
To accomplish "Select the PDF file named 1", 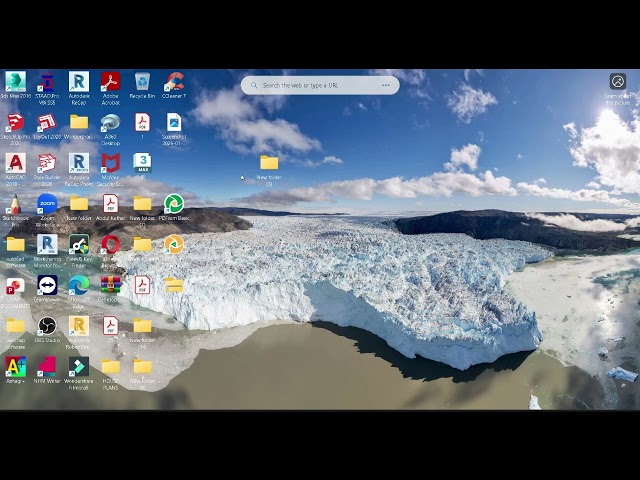I will click(142, 122).
